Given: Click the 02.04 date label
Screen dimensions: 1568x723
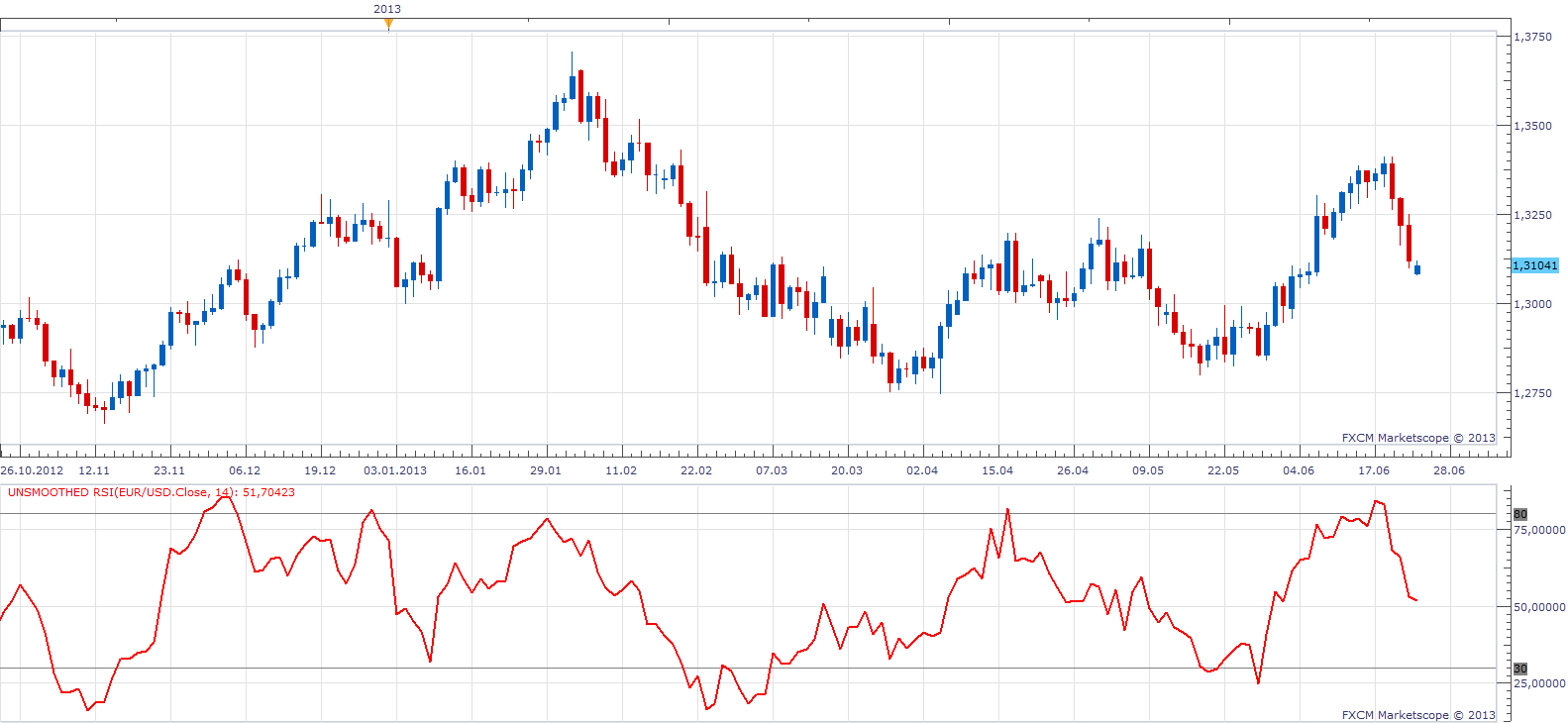Looking at the screenshot, I should [922, 470].
